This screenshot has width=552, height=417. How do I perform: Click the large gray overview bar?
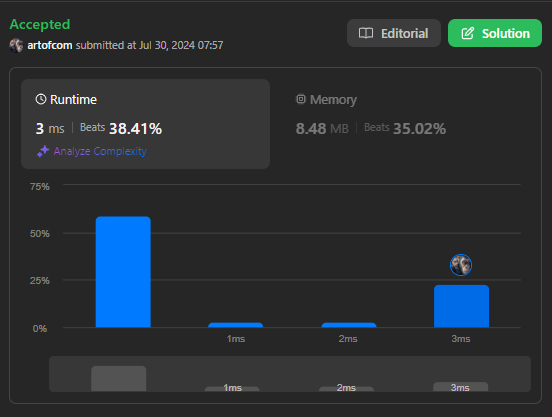click(119, 379)
